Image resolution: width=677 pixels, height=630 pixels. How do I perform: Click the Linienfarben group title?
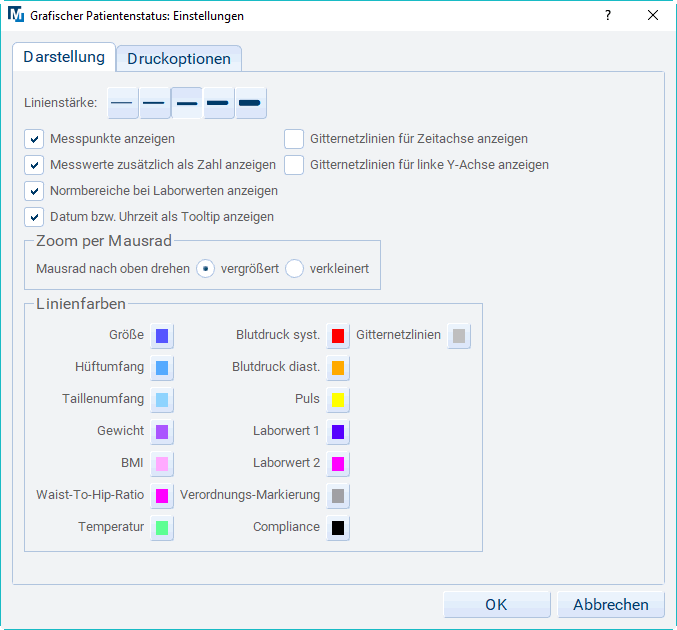click(x=81, y=304)
